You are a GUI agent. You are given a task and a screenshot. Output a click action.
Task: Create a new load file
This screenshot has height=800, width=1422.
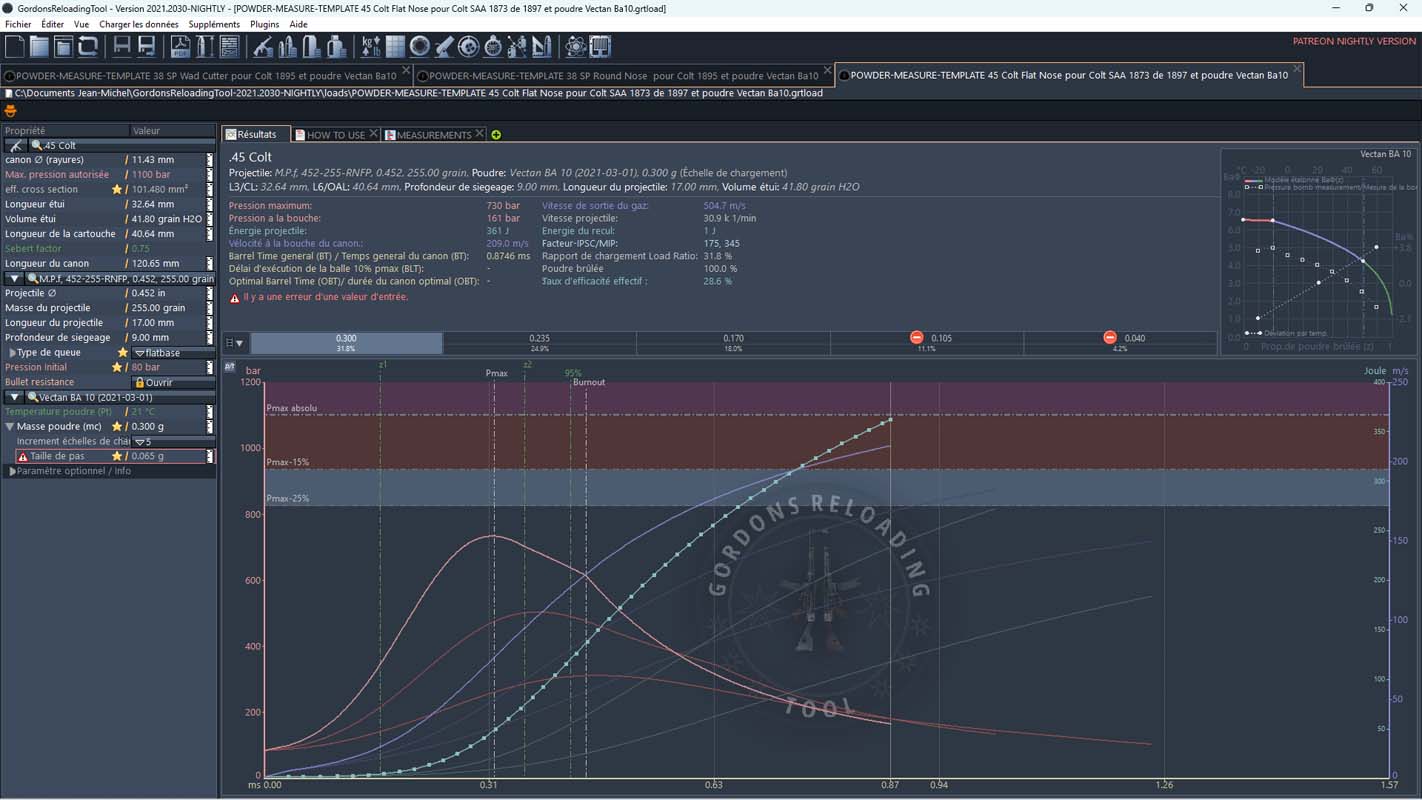(x=14, y=46)
